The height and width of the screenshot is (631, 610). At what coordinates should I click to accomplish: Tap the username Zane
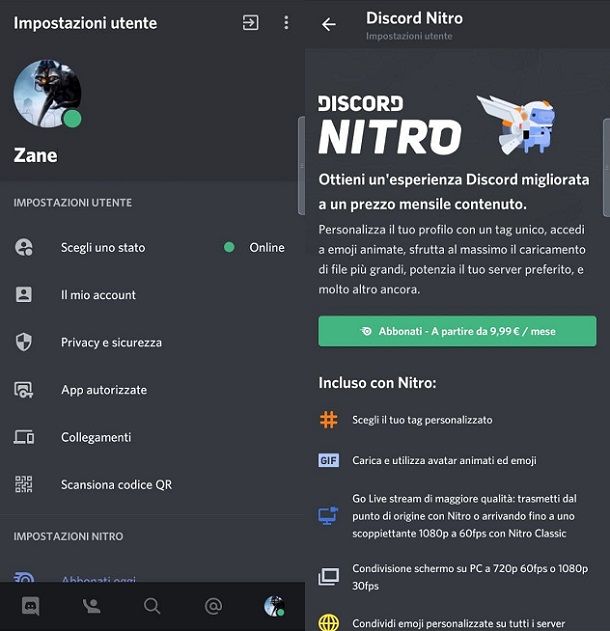[x=35, y=155]
